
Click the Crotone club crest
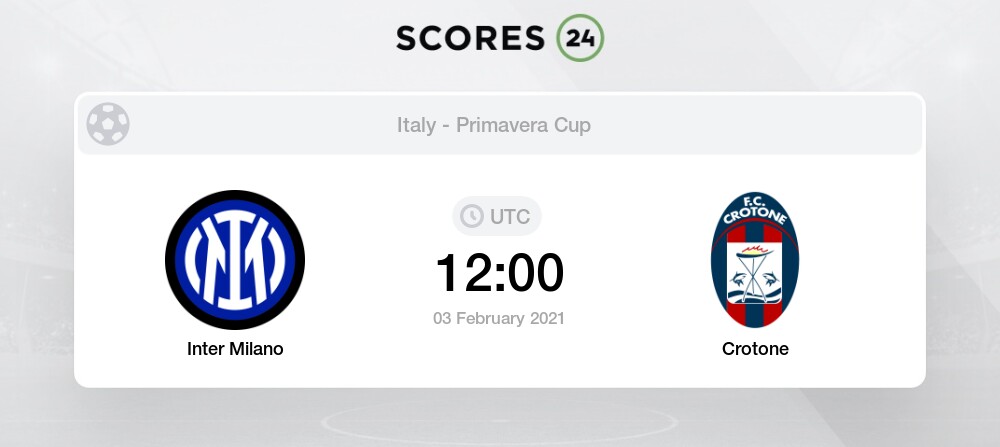754,260
